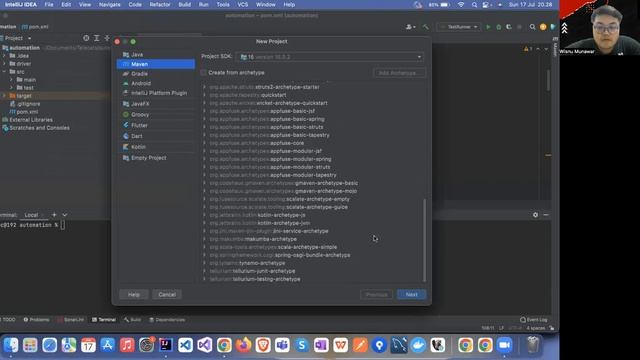Open Dependencies tool window tab
This screenshot has width=640, height=360.
167,320
